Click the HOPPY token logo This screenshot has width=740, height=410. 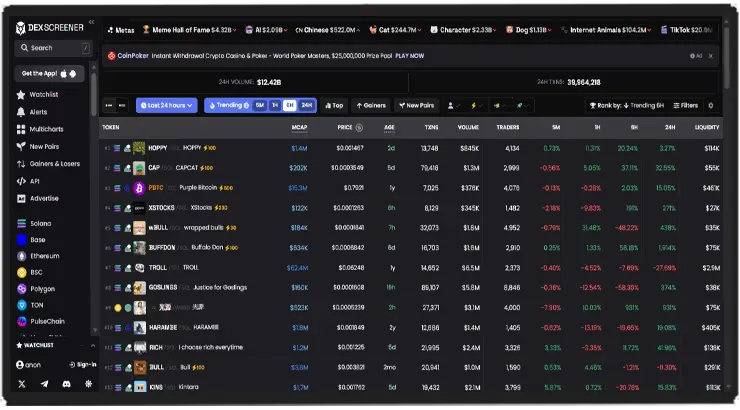tap(139, 148)
